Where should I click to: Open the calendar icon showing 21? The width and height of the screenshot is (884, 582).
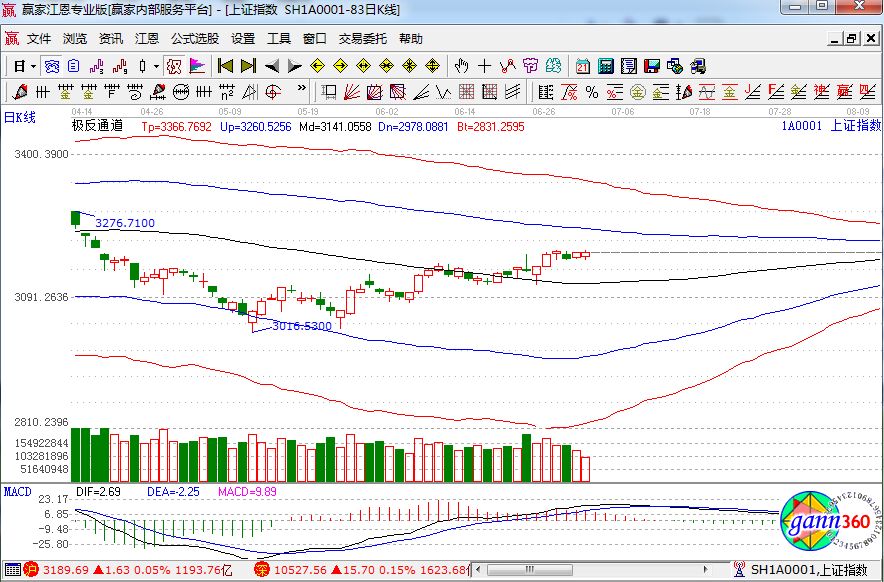[582, 66]
